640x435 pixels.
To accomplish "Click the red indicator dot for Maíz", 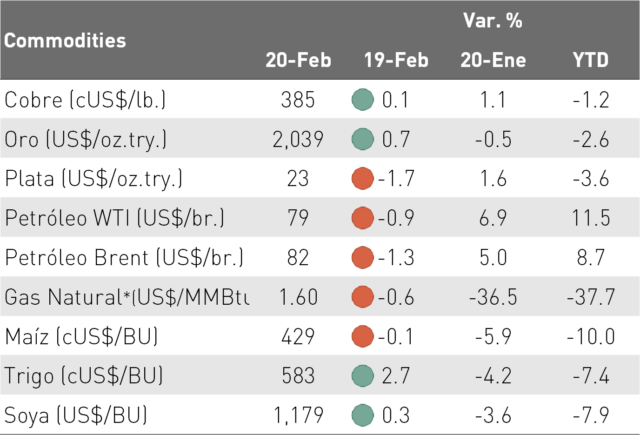I will tap(362, 336).
